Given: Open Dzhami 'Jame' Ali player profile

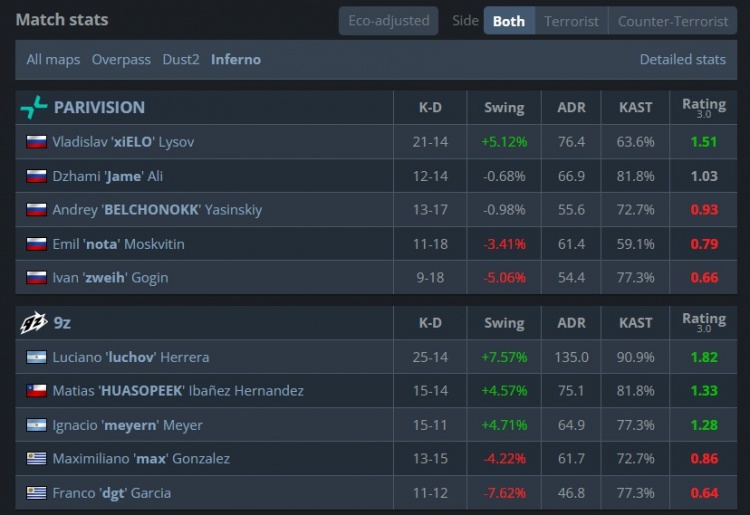Looking at the screenshot, I should (108, 176).
